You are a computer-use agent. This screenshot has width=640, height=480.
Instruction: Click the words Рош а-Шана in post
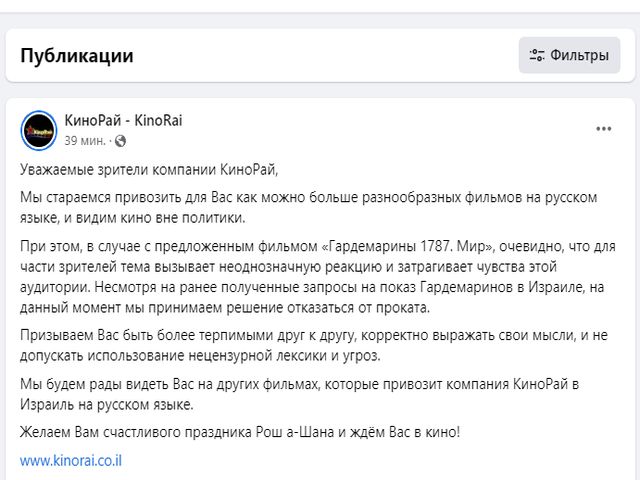pos(295,432)
